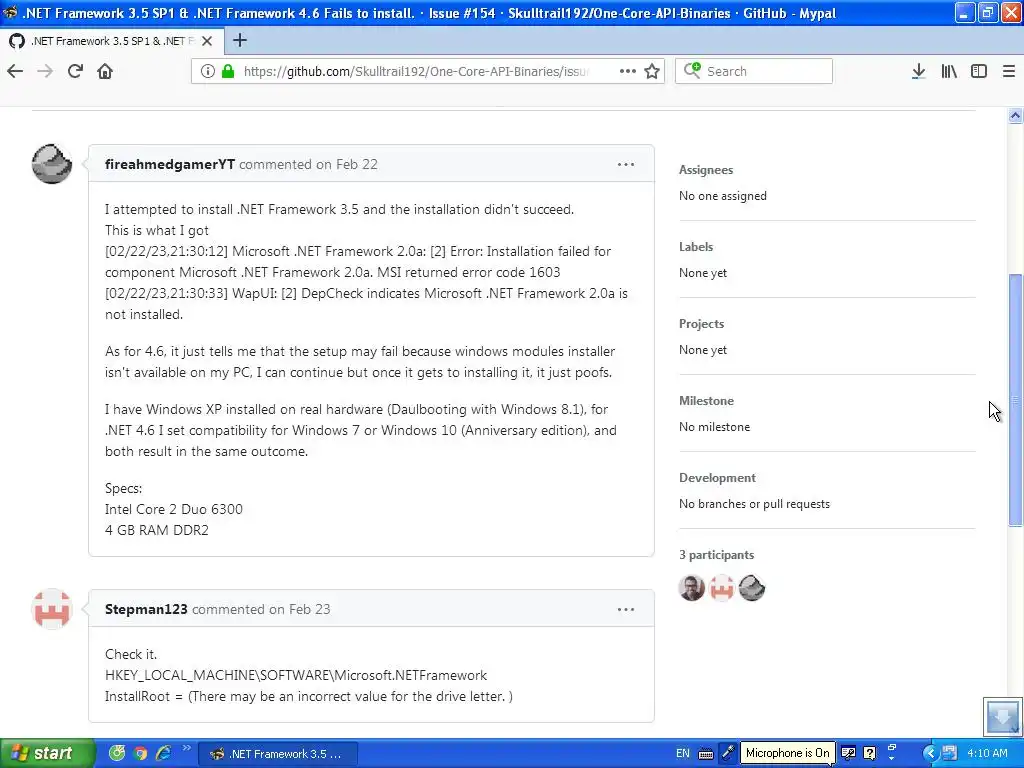Image resolution: width=1024 pixels, height=768 pixels.
Task: Launch Chrome from quick launch
Action: pyautogui.click(x=140, y=754)
